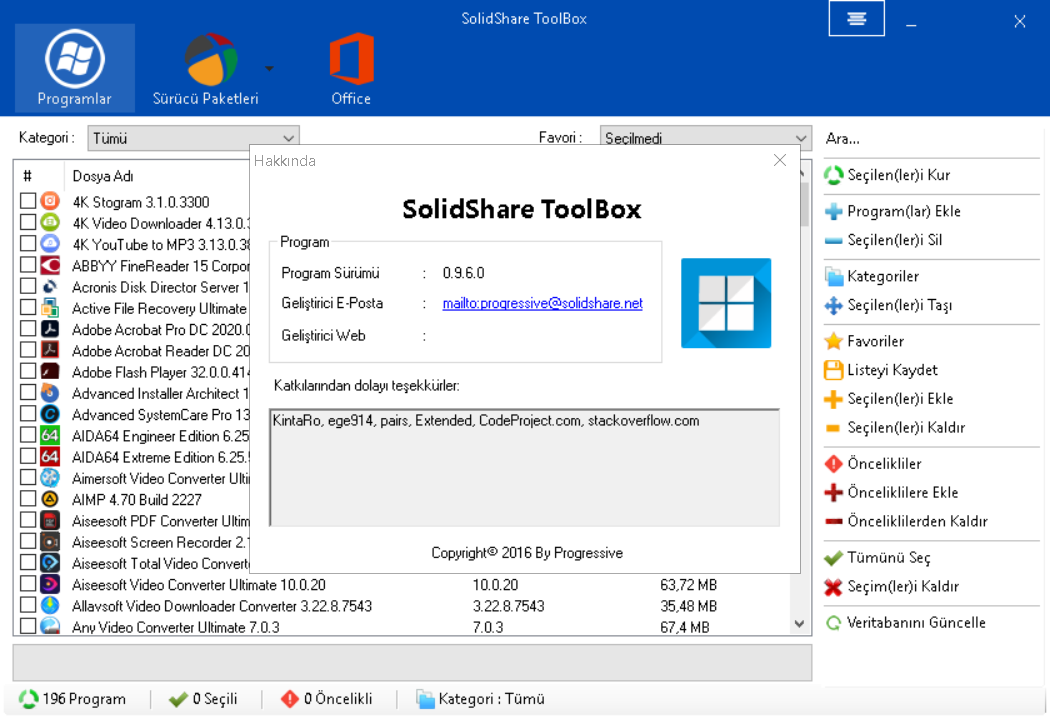Viewport: 1050px width, 719px height.
Task: Click the list scrollbar down arrow
Action: [x=799, y=624]
